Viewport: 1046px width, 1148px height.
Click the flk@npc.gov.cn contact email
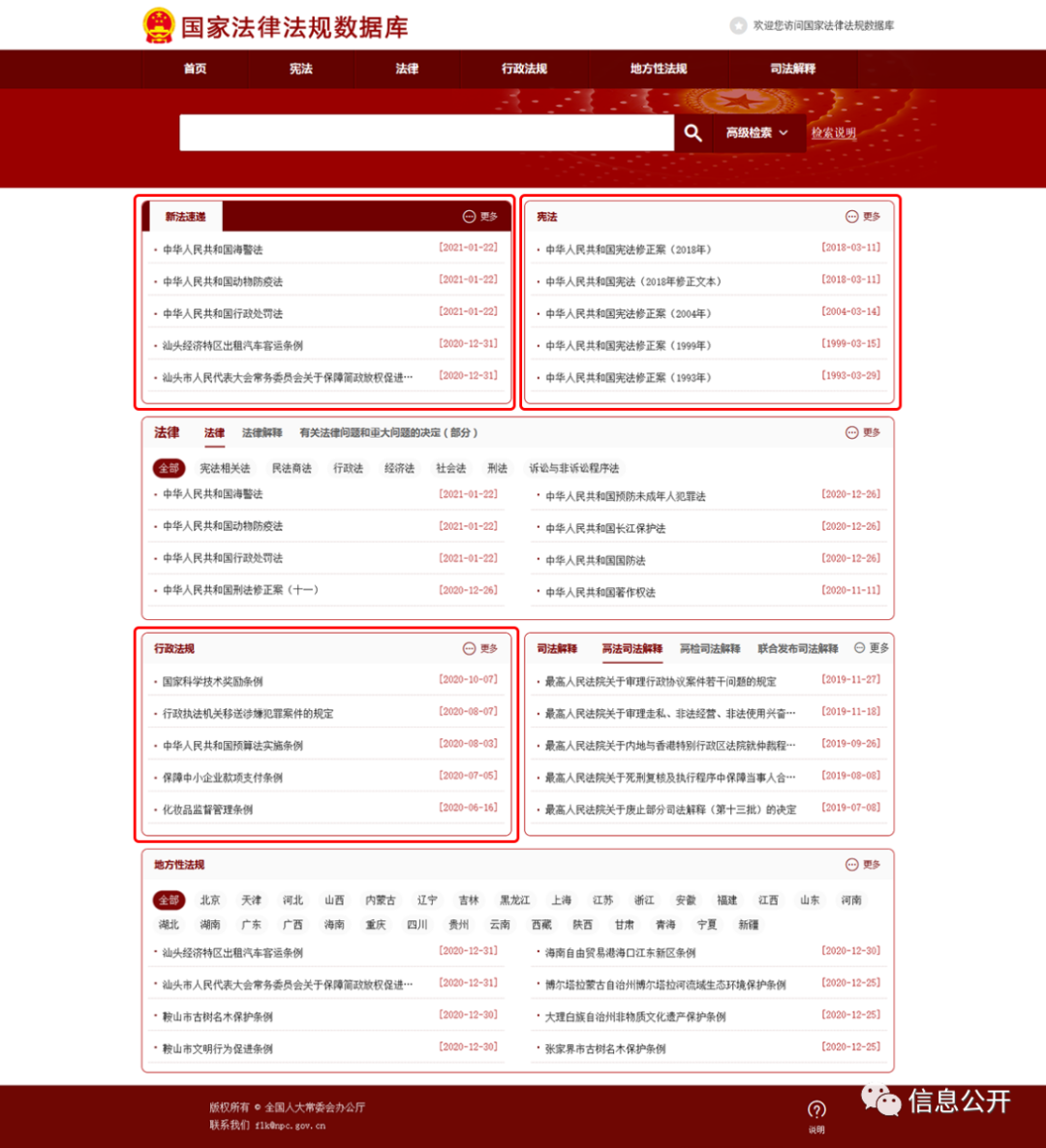coord(290,1126)
